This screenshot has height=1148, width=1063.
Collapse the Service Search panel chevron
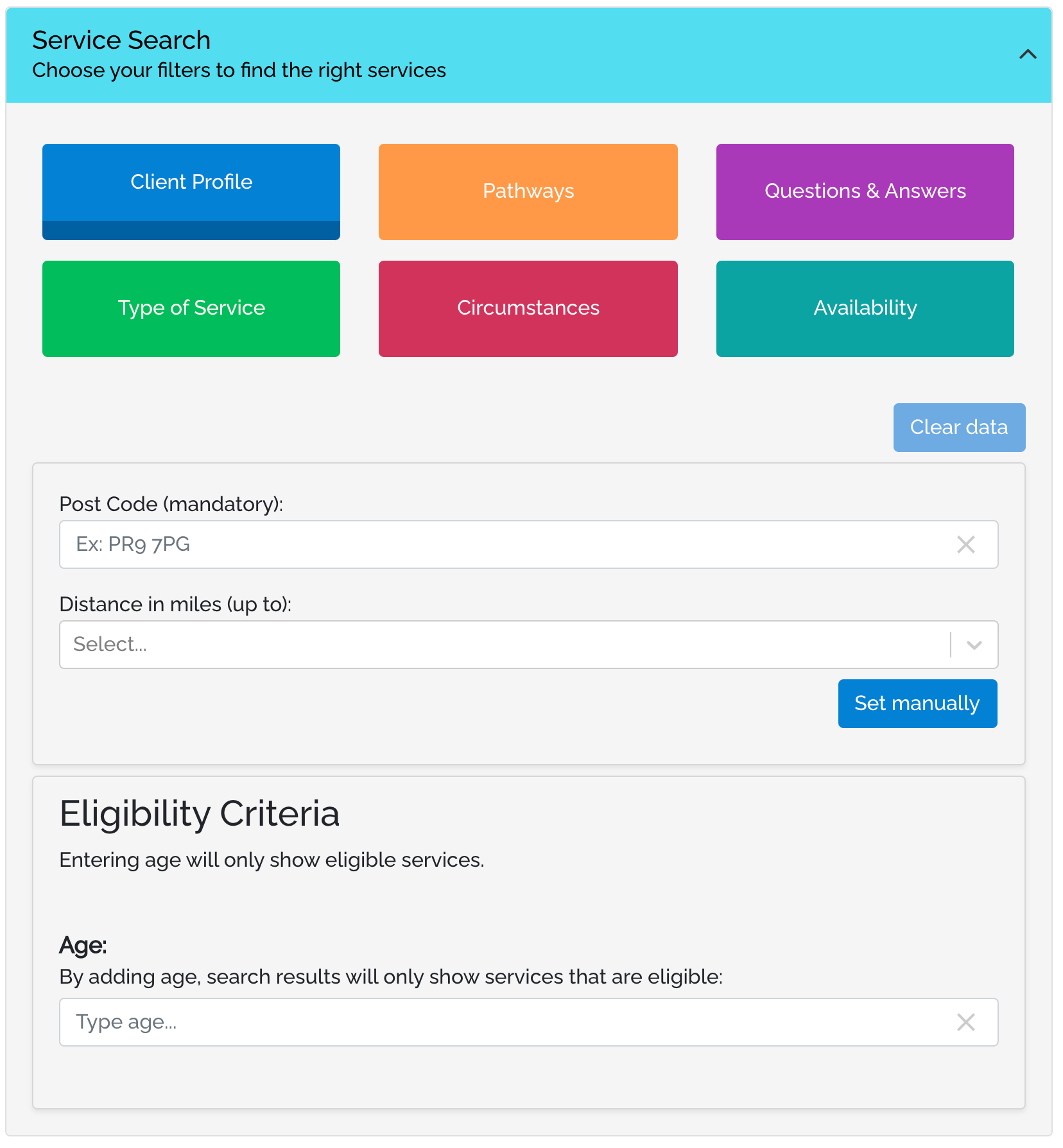[1028, 55]
